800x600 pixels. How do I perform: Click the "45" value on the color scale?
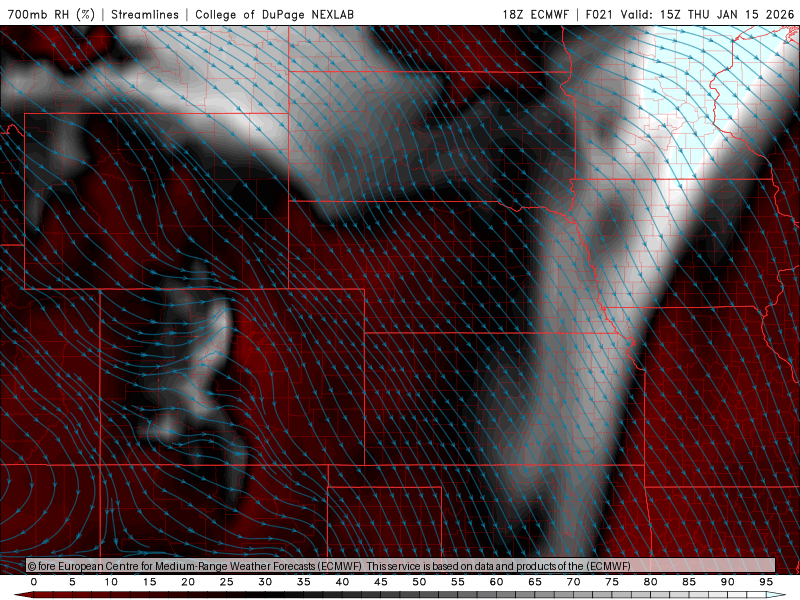[x=381, y=582]
